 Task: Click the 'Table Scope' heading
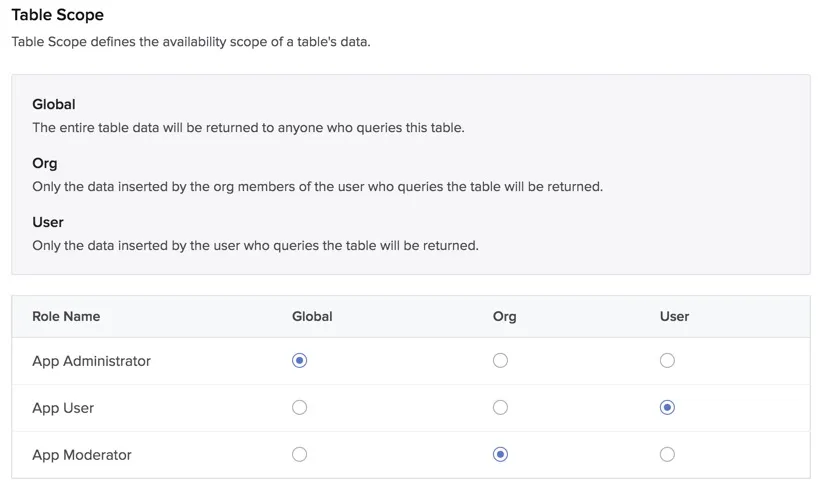(x=58, y=15)
